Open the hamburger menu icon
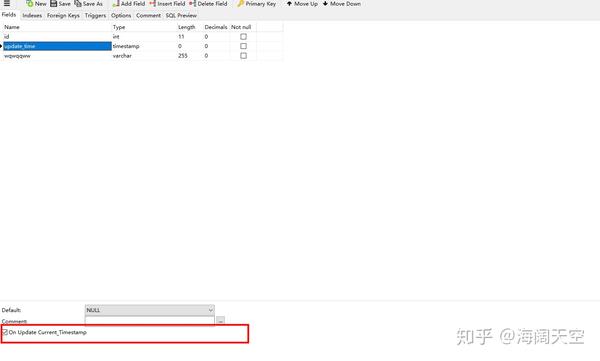 pyautogui.click(x=7, y=3)
